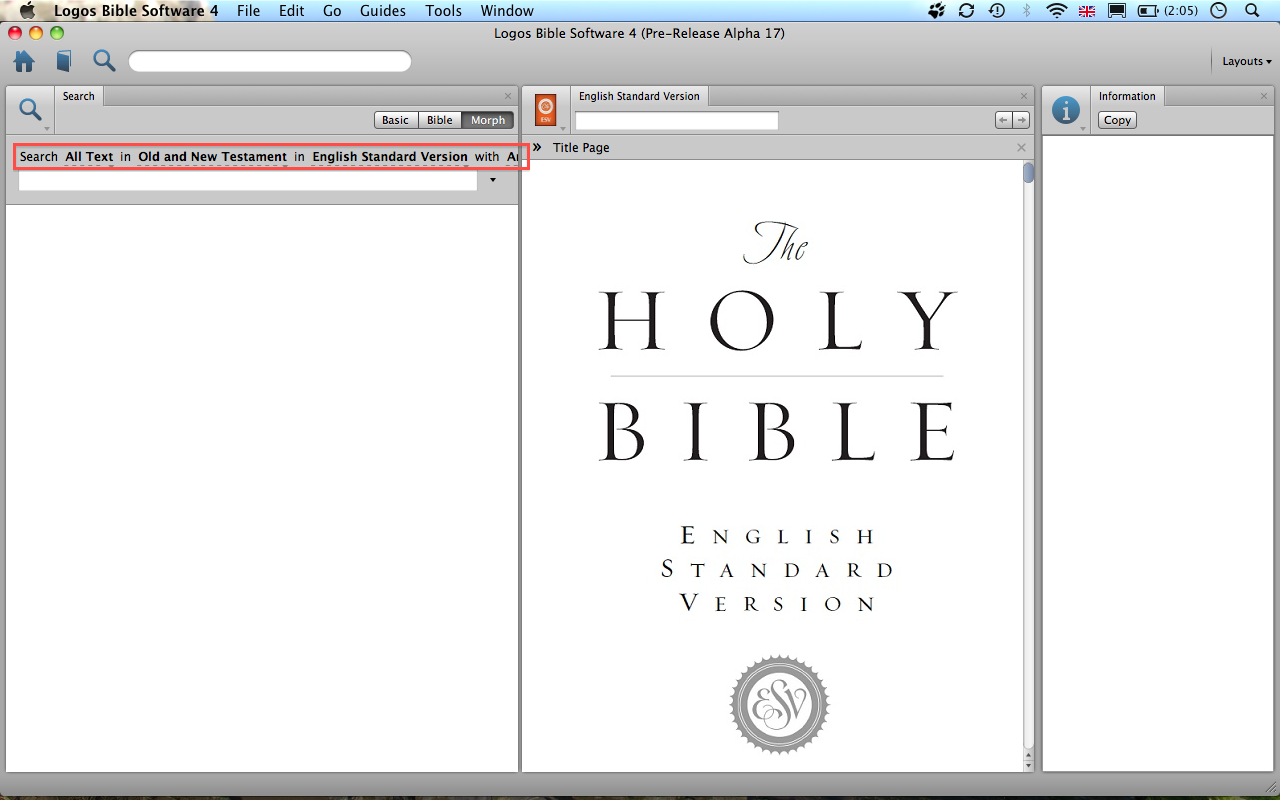
Task: Select the Search tab
Action: 79,97
